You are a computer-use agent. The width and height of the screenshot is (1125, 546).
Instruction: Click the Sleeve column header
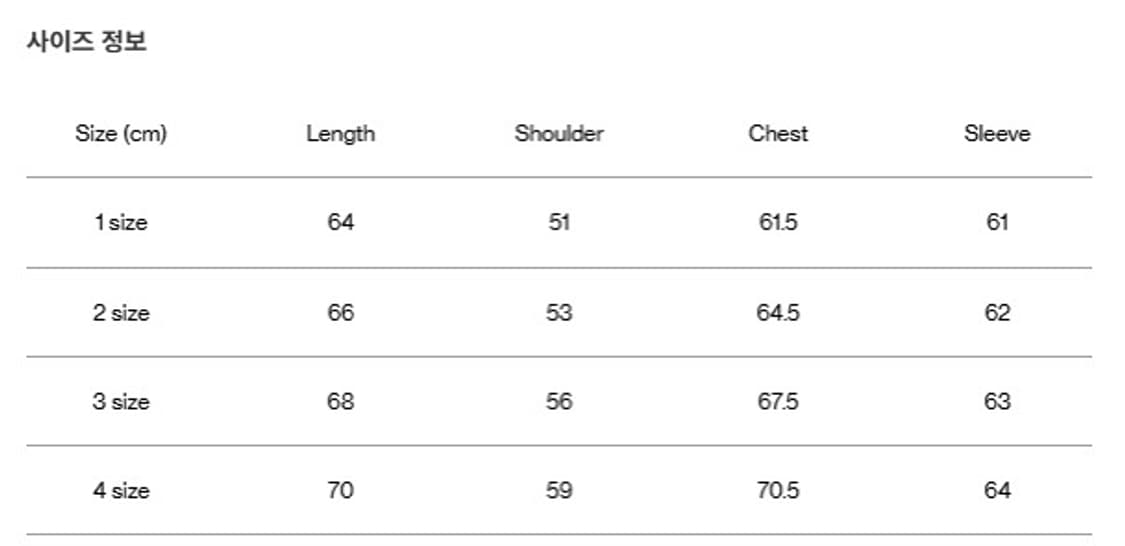(x=997, y=133)
